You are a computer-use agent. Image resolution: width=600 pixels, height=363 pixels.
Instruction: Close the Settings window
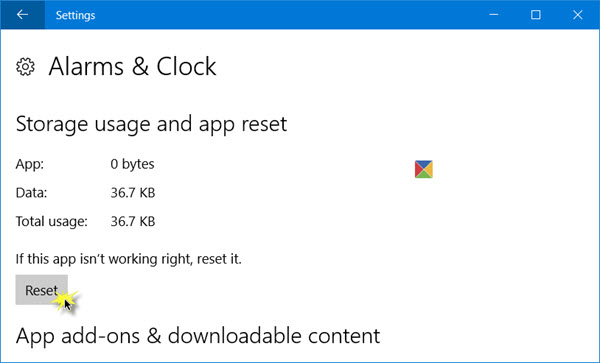point(578,15)
